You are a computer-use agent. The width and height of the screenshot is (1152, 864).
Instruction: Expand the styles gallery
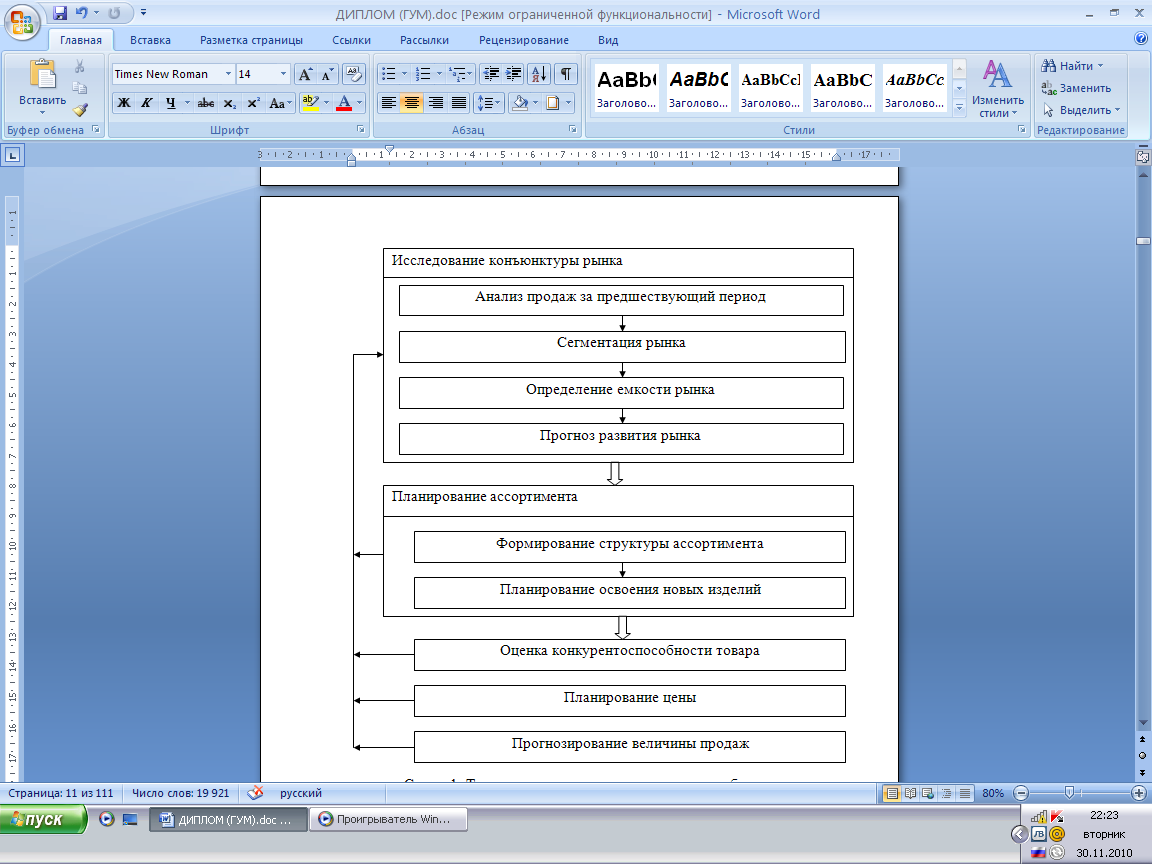coord(960,107)
